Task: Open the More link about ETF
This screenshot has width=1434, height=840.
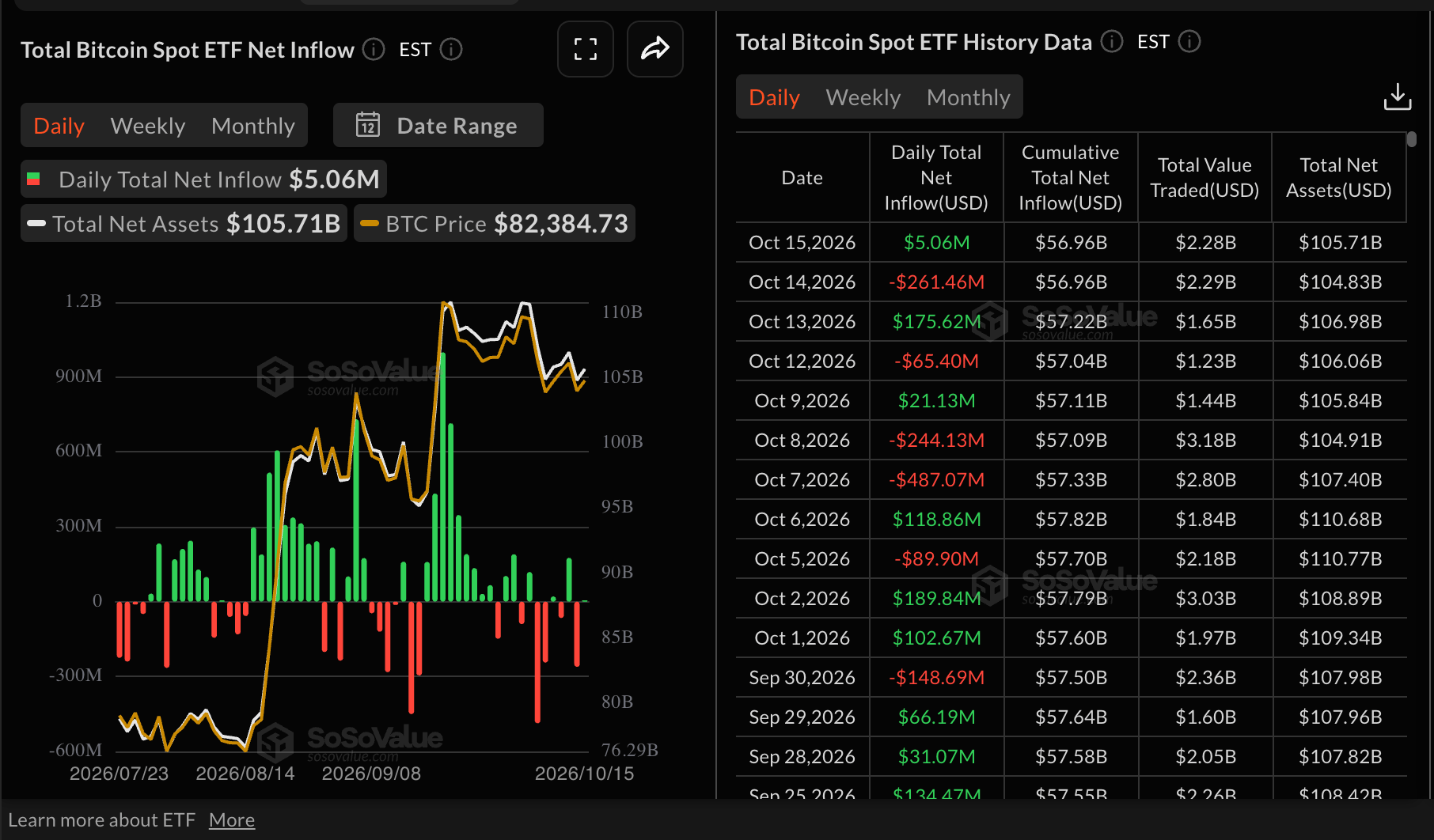Action: click(232, 820)
